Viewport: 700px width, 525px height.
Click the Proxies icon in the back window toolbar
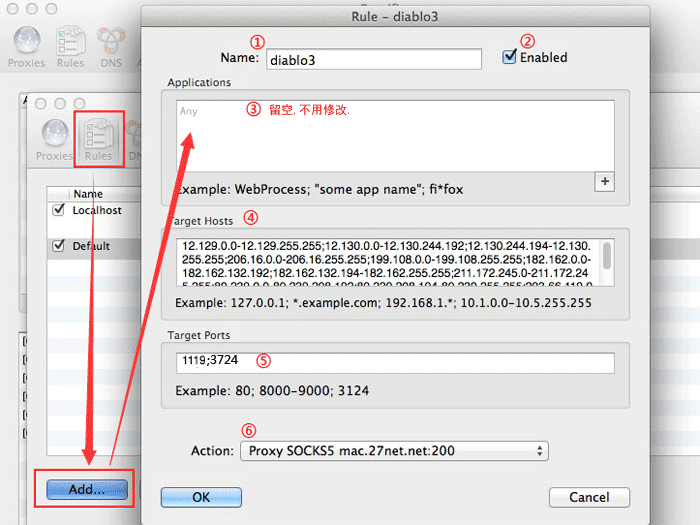(26, 45)
